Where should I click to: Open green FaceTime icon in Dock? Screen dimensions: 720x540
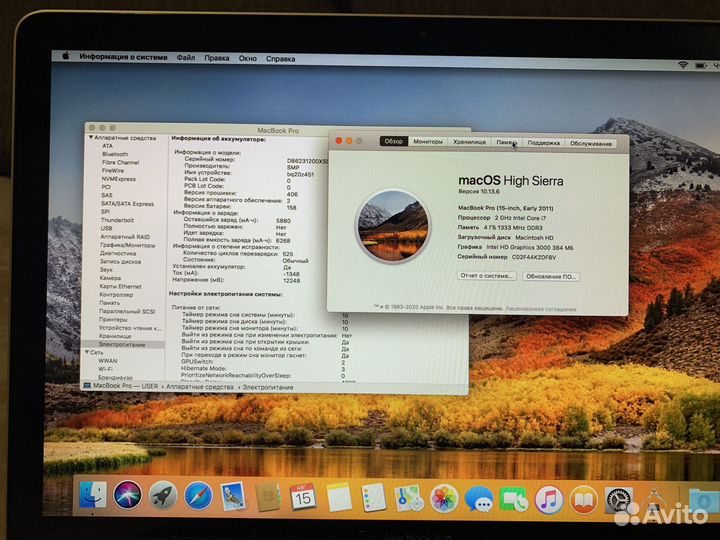pos(513,500)
